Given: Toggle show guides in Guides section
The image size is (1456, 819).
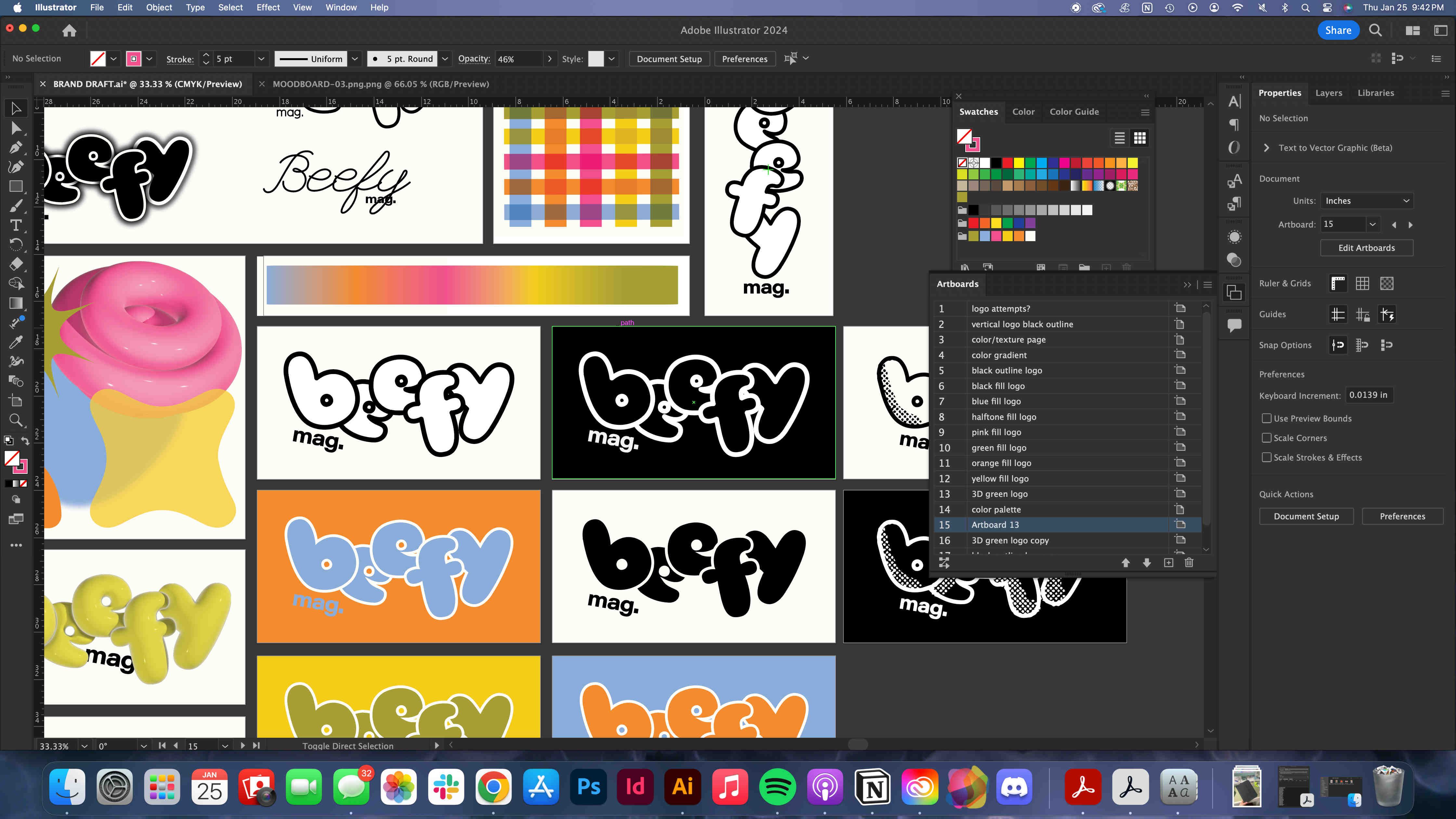Looking at the screenshot, I should [x=1338, y=314].
